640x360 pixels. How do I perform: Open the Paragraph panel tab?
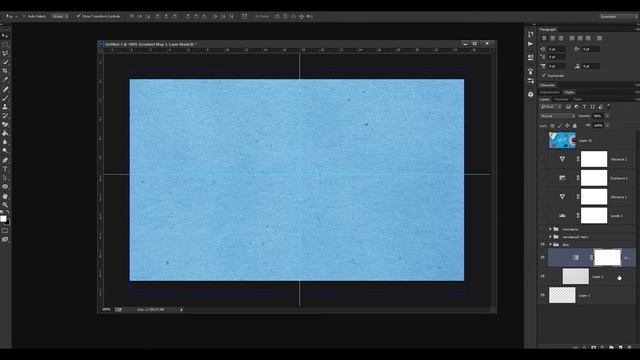coord(548,29)
